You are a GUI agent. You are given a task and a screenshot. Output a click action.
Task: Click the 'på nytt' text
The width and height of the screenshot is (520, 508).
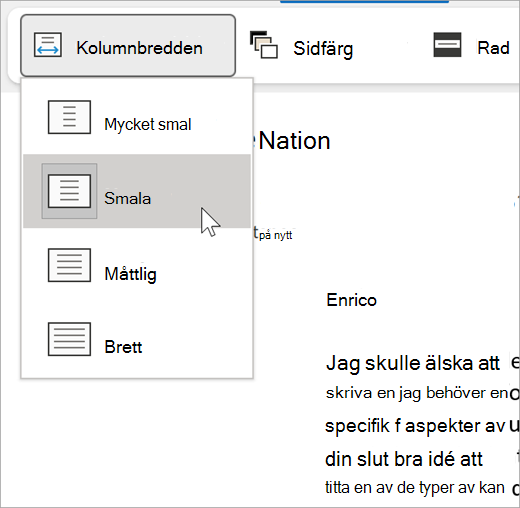coord(276,235)
